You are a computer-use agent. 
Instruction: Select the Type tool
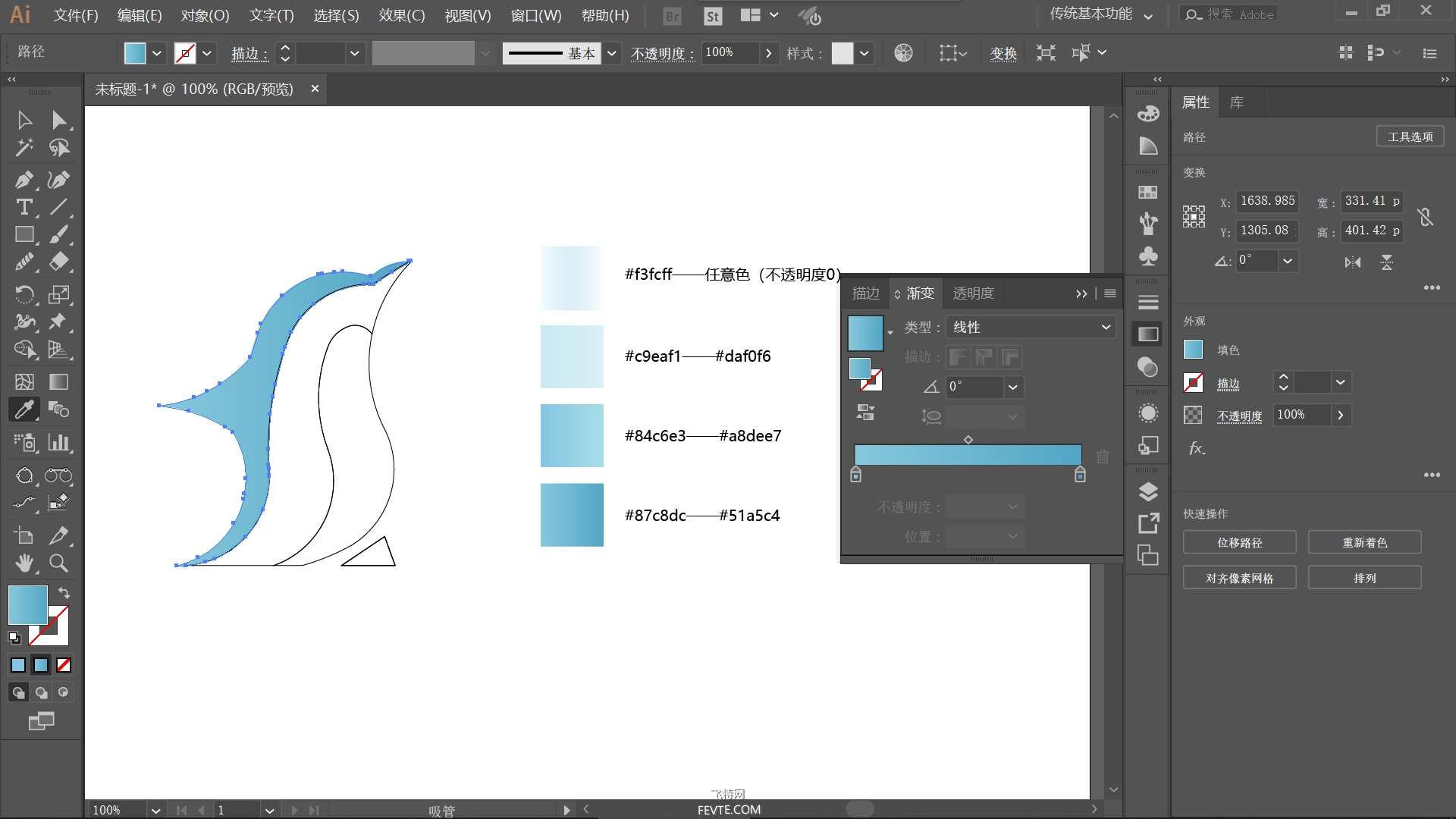24,207
